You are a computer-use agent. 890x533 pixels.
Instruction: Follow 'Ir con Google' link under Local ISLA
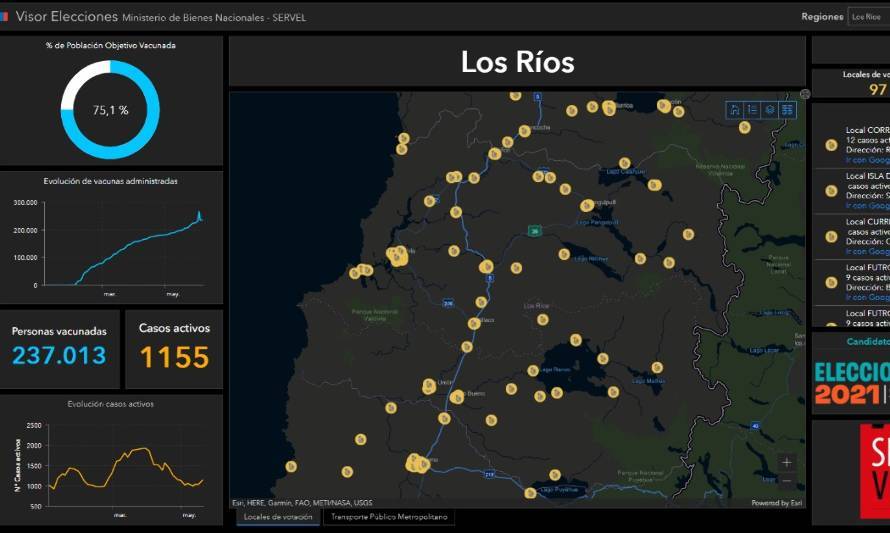867,205
